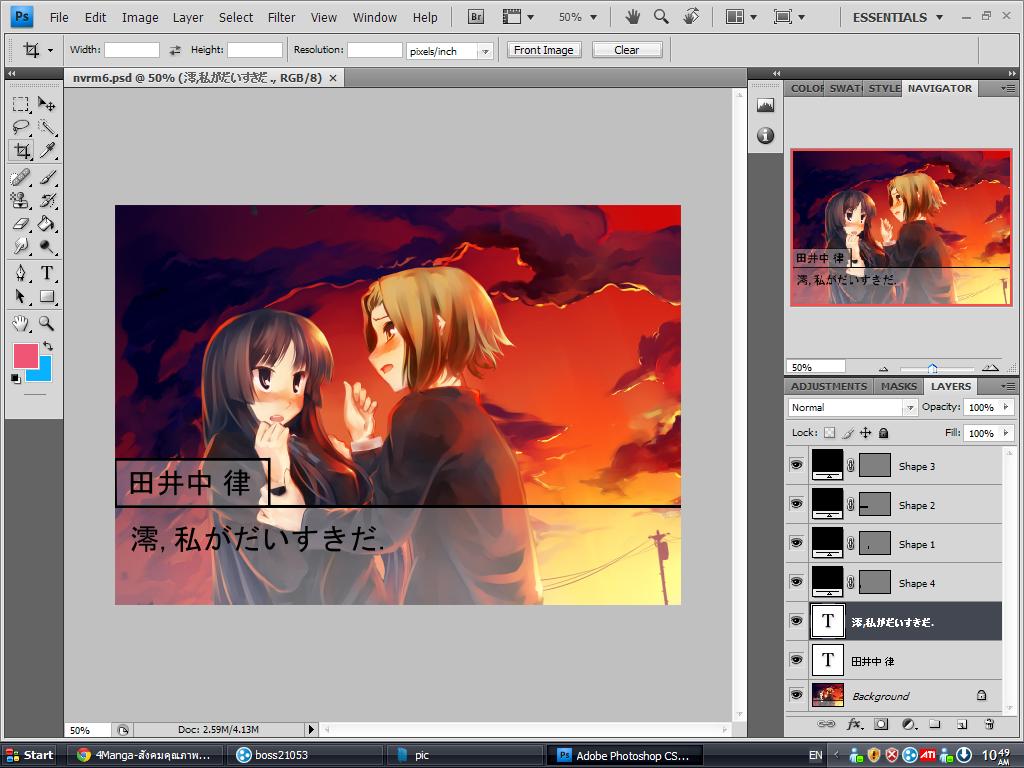Switch to the MASKS tab
The image size is (1024, 768).
pos(899,386)
